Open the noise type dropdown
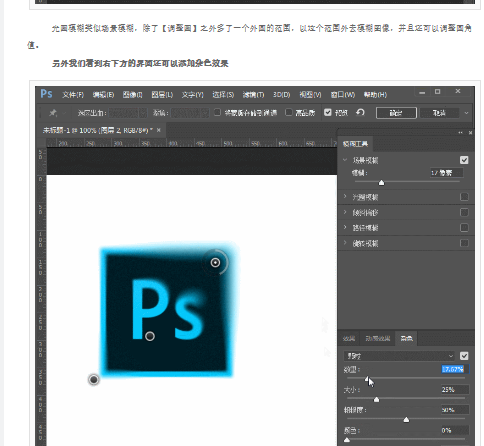The height and width of the screenshot is (446, 484). click(399, 356)
